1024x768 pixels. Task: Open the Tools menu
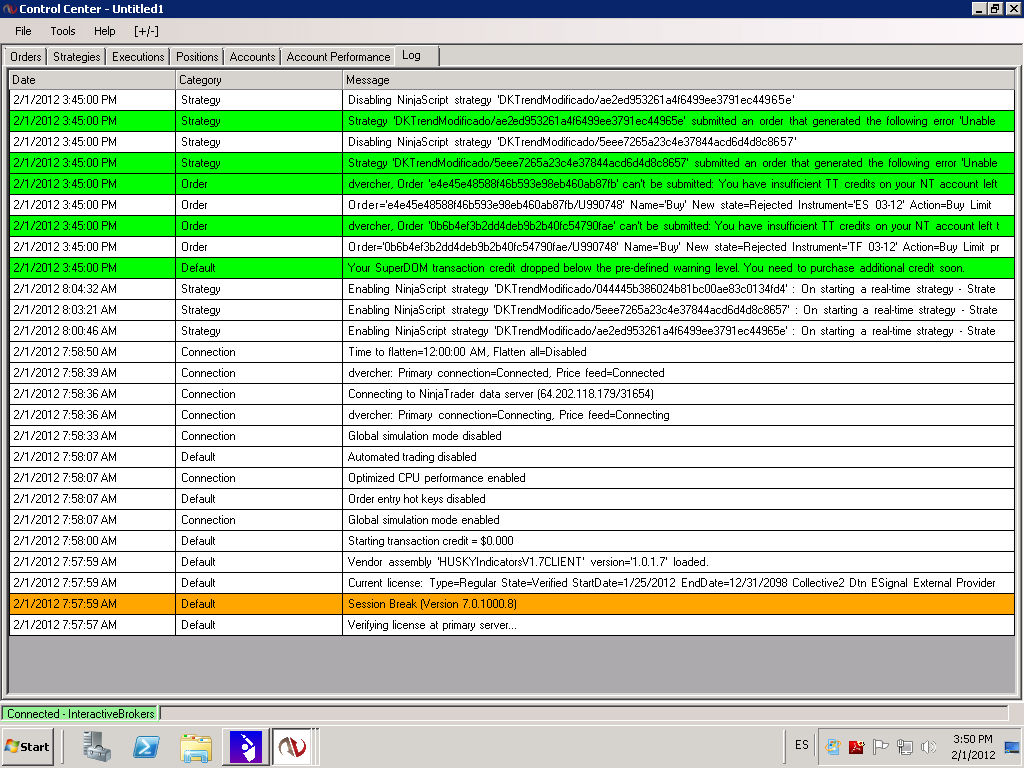pos(63,31)
